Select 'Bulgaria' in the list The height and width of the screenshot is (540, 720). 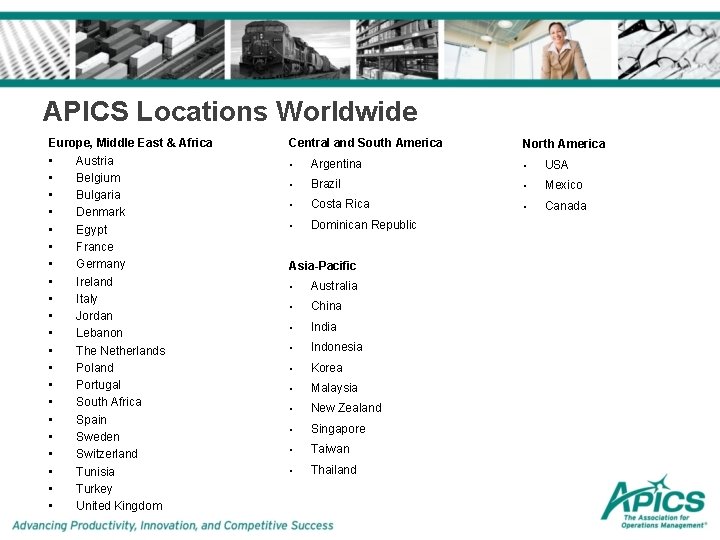[98, 195]
